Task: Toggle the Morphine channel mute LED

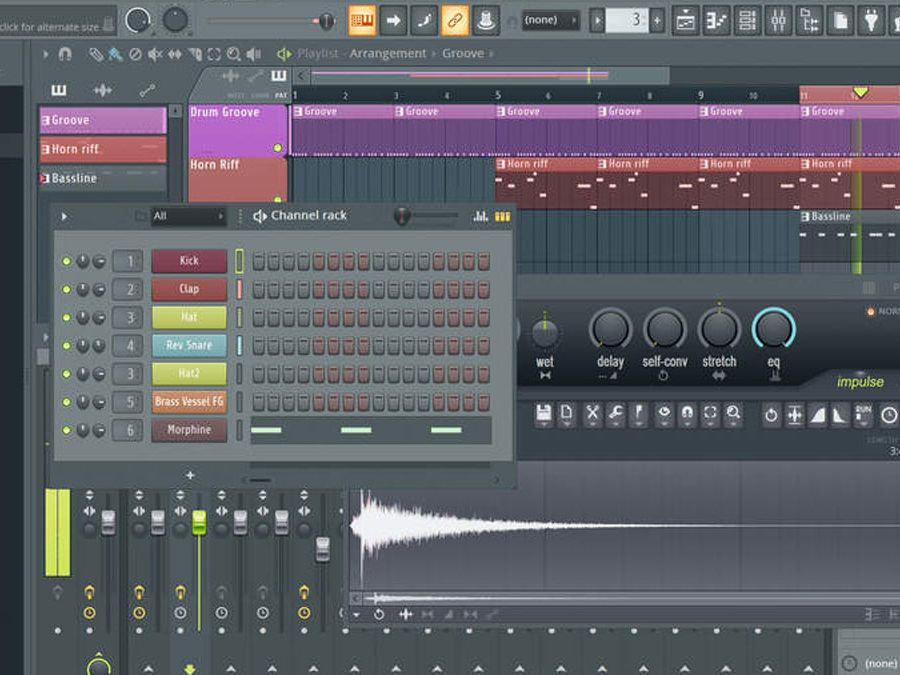Action: (x=66, y=430)
